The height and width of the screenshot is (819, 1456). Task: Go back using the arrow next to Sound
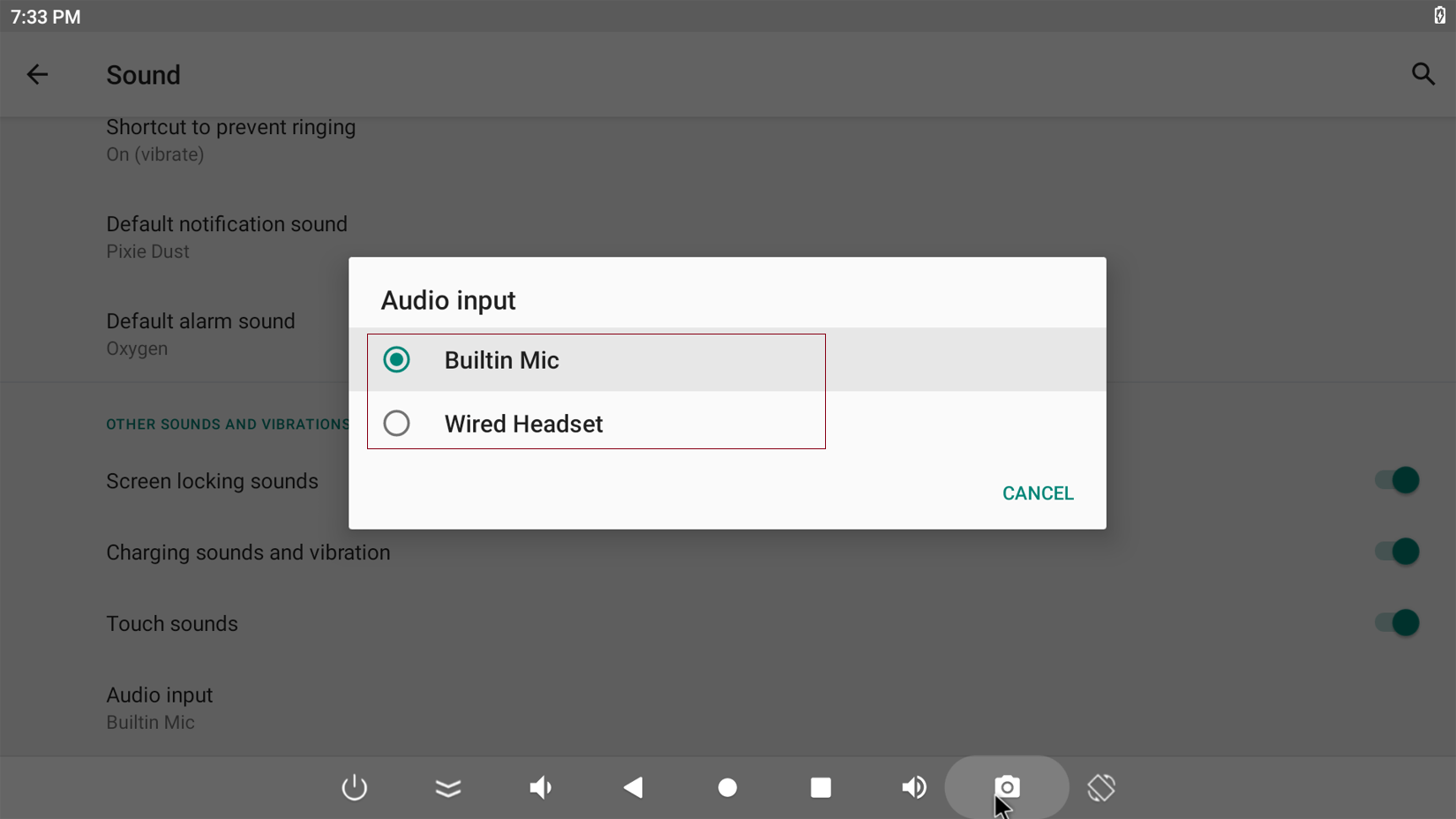(38, 74)
